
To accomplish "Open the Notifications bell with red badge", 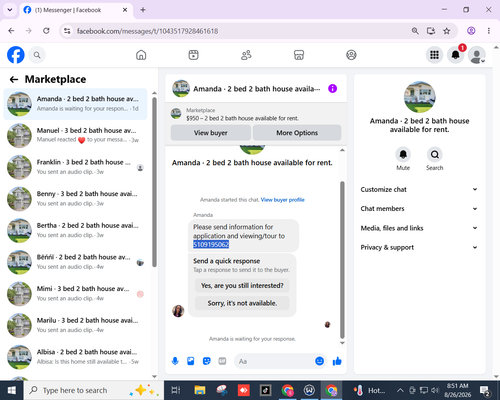I will (456, 55).
